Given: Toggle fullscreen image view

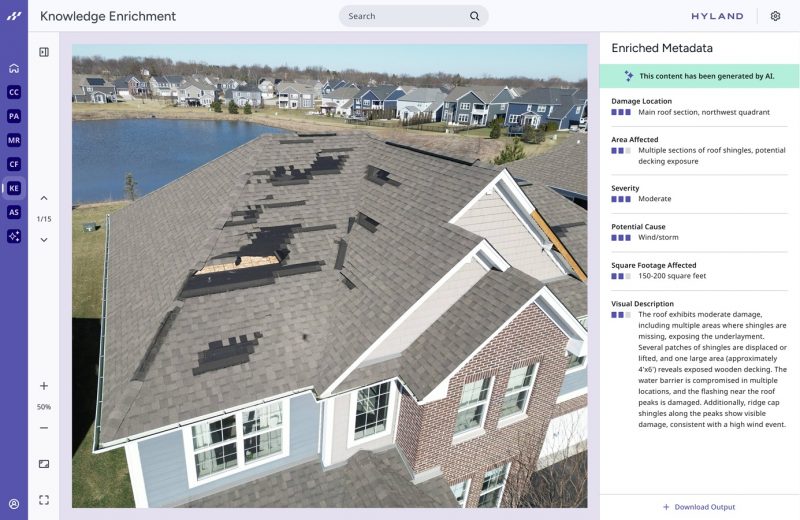Looking at the screenshot, I should (44, 499).
